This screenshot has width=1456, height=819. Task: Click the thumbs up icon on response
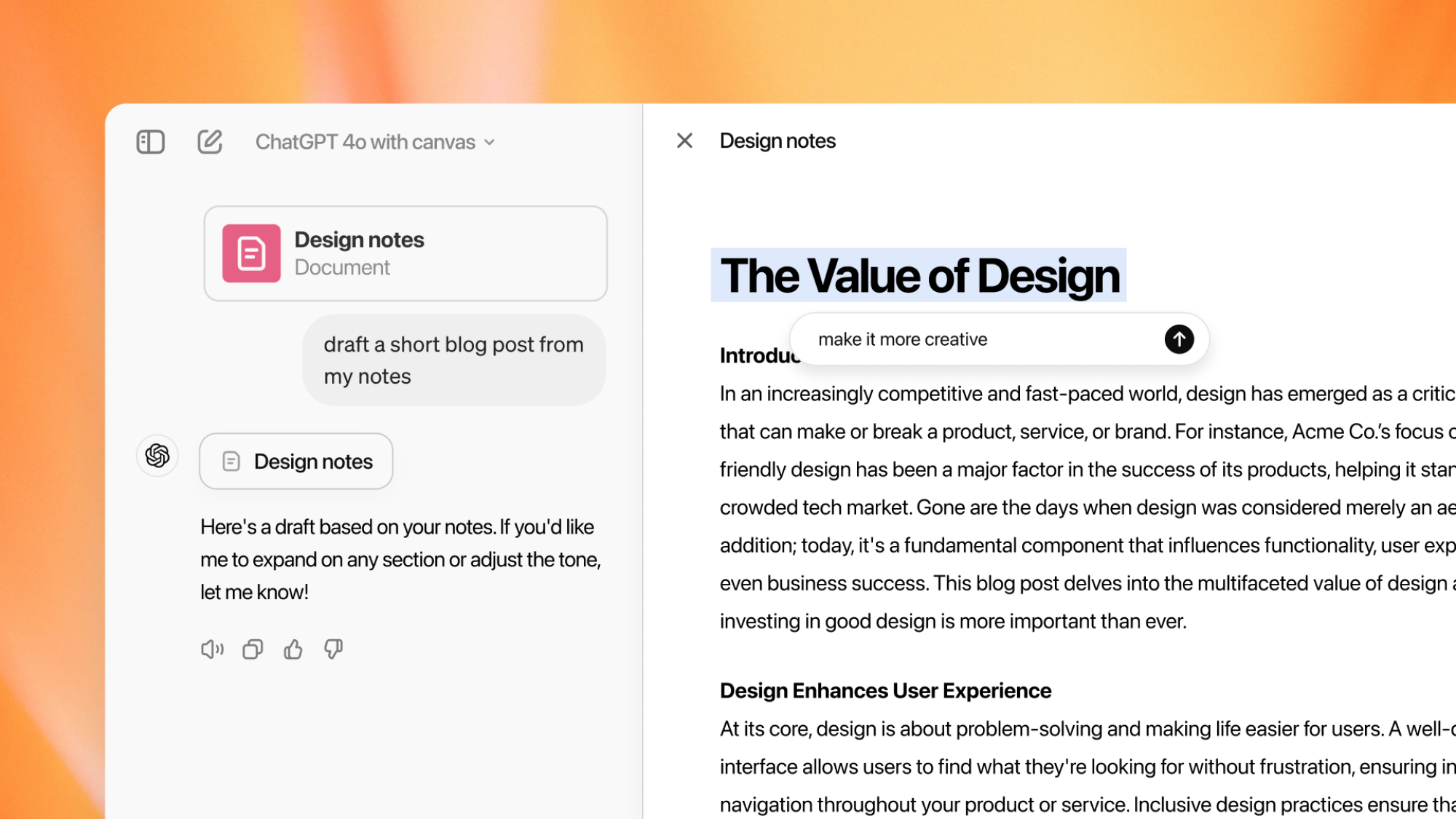pyautogui.click(x=292, y=650)
